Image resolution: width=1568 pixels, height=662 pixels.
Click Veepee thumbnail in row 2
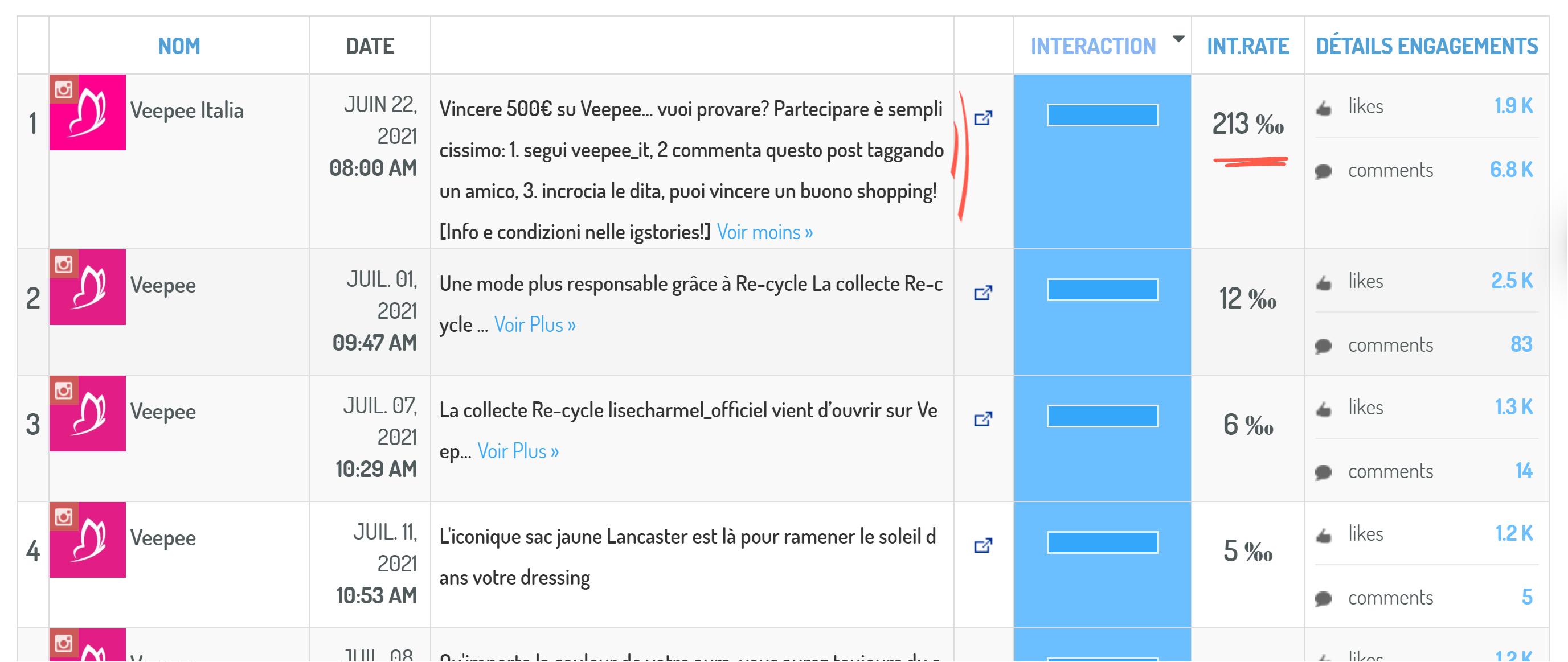[x=88, y=287]
